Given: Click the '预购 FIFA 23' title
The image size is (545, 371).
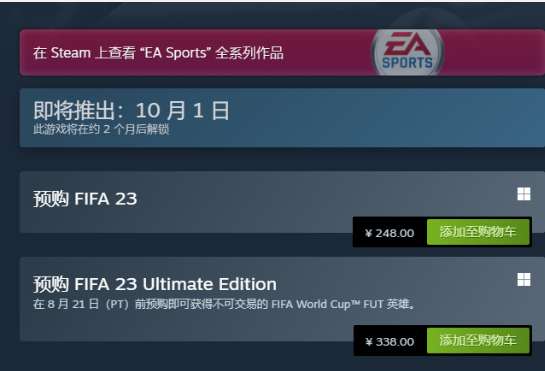Looking at the screenshot, I should 85,199.
